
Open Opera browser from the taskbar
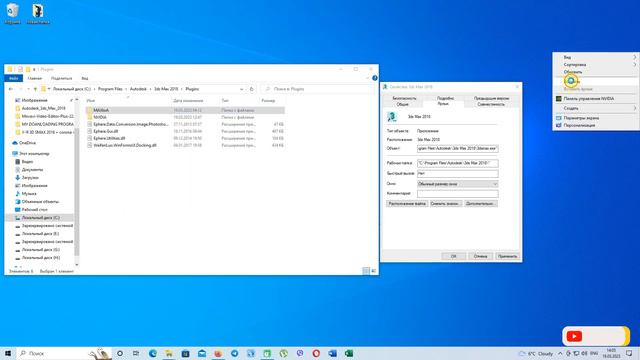coord(316,353)
